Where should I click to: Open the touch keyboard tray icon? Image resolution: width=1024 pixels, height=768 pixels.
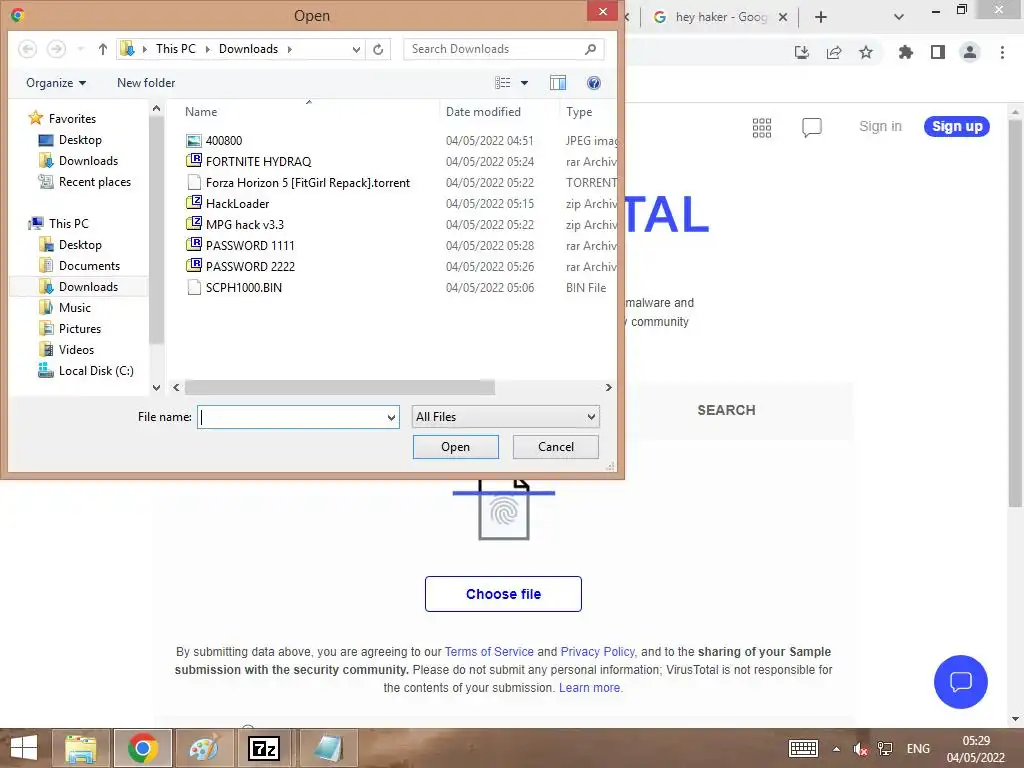click(803, 748)
